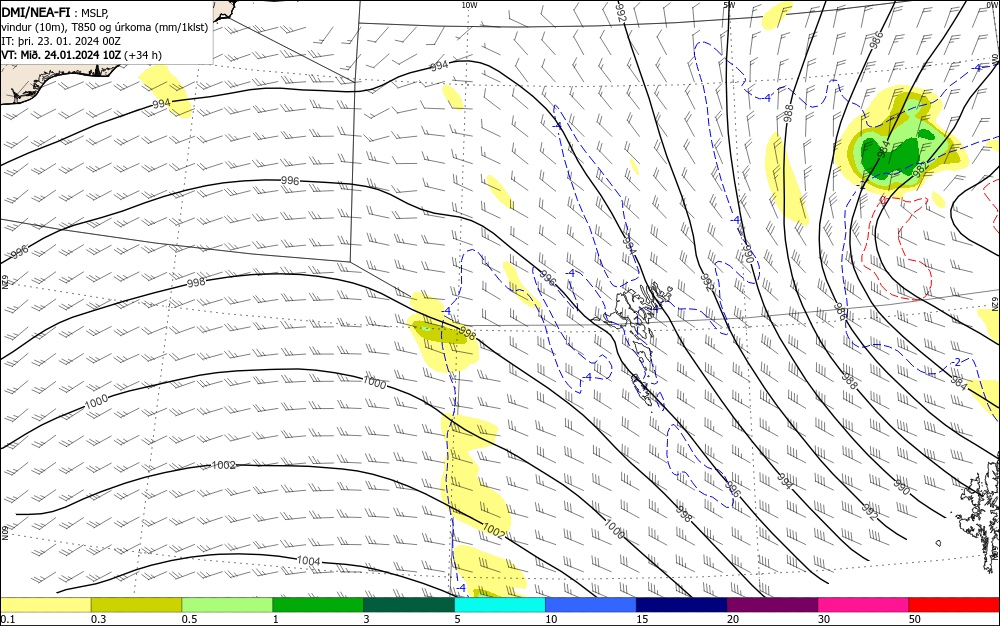Click the pink 30–50 legend swatch
Screen dimensions: 1000x626
tap(864, 605)
